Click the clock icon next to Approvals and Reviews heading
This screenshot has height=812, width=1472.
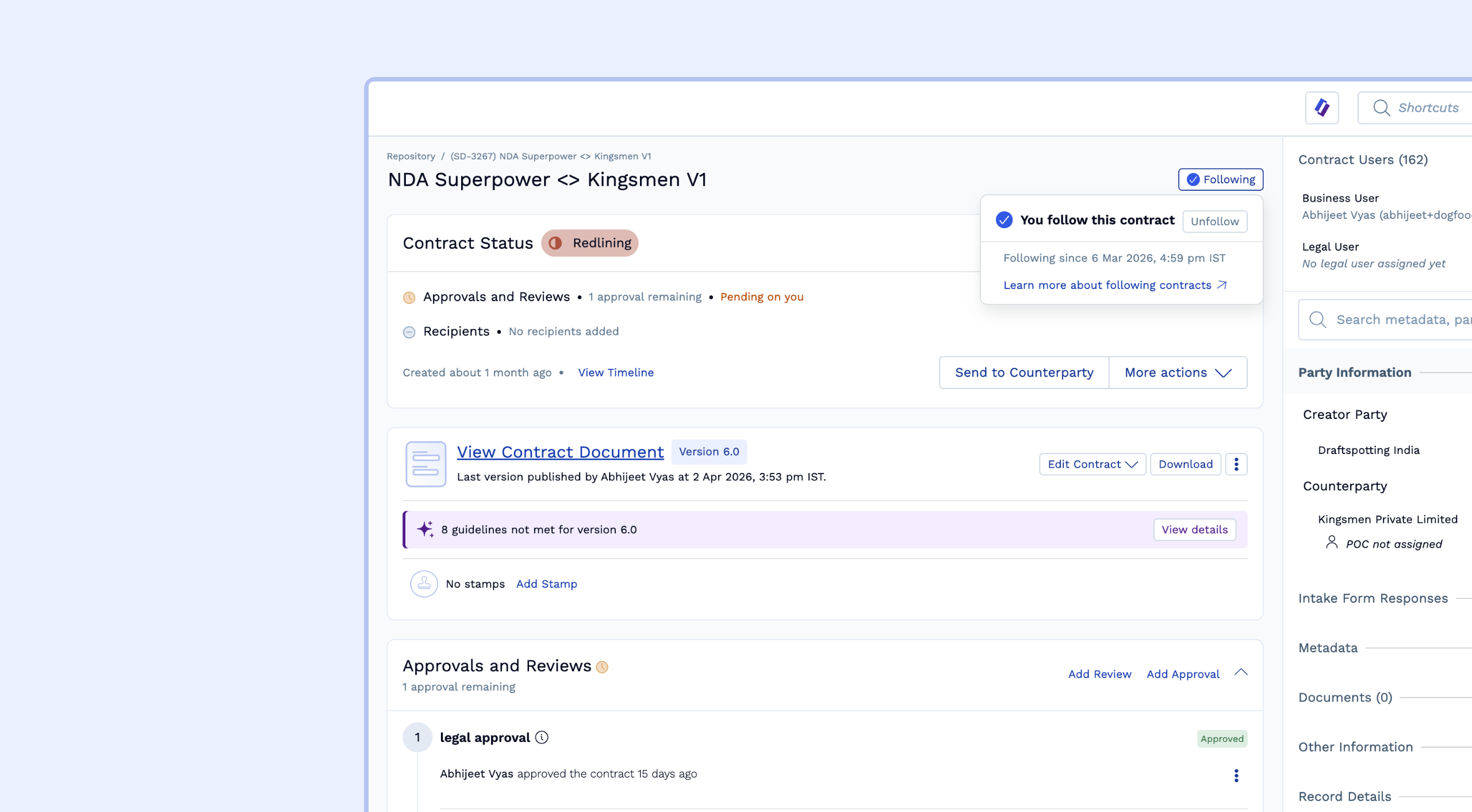[x=602, y=667]
